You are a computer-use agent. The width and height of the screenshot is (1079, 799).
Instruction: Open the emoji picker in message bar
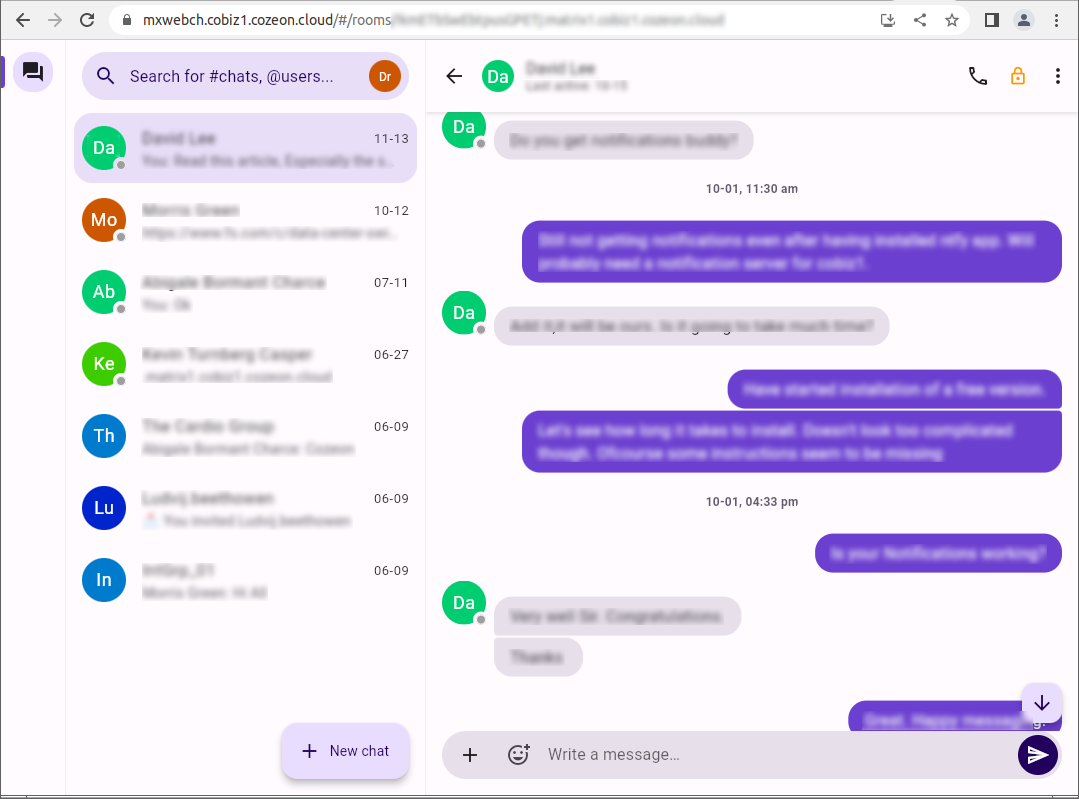tap(518, 755)
